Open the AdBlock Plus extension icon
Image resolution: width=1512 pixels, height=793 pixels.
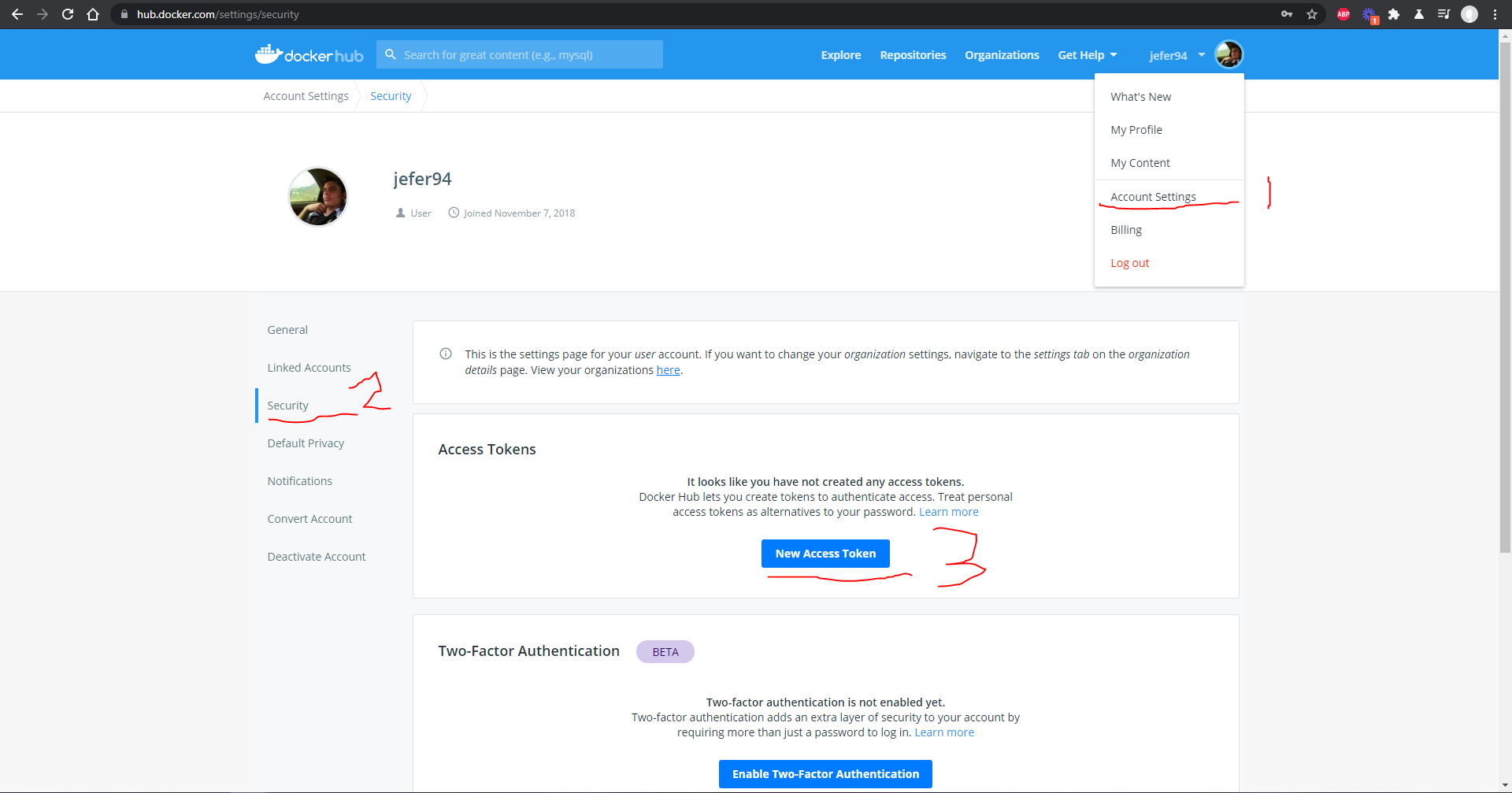point(1343,14)
